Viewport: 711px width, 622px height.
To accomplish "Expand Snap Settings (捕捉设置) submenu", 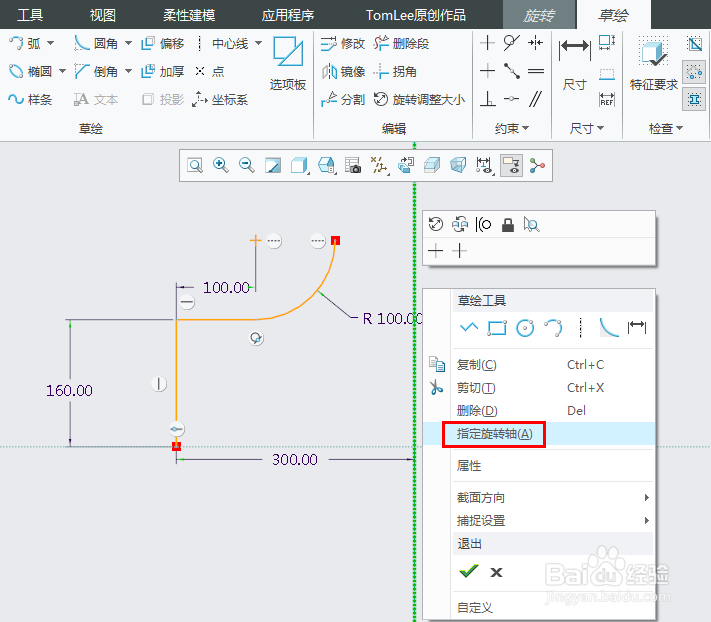I will (x=553, y=520).
